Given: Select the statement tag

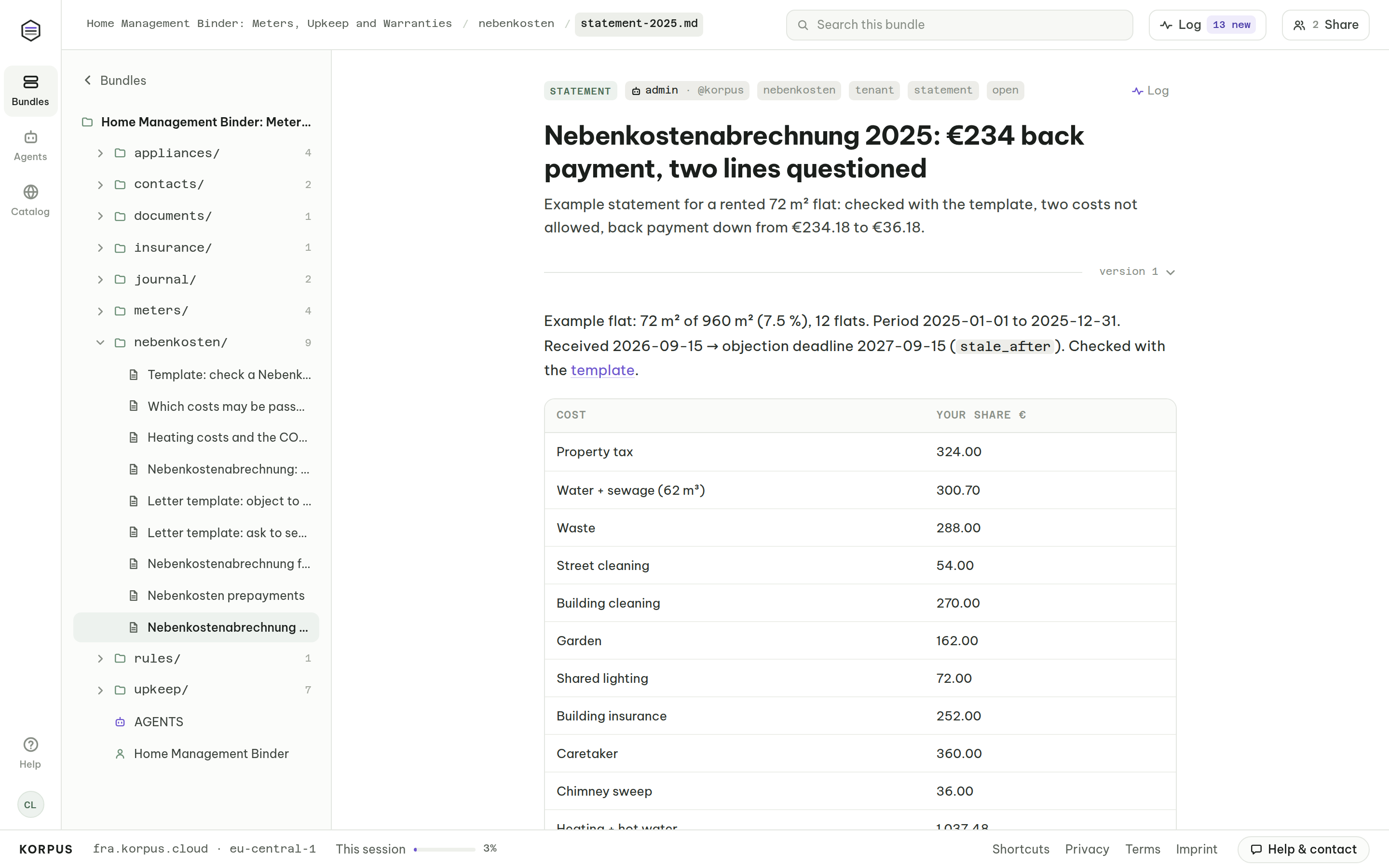Looking at the screenshot, I should (x=943, y=91).
